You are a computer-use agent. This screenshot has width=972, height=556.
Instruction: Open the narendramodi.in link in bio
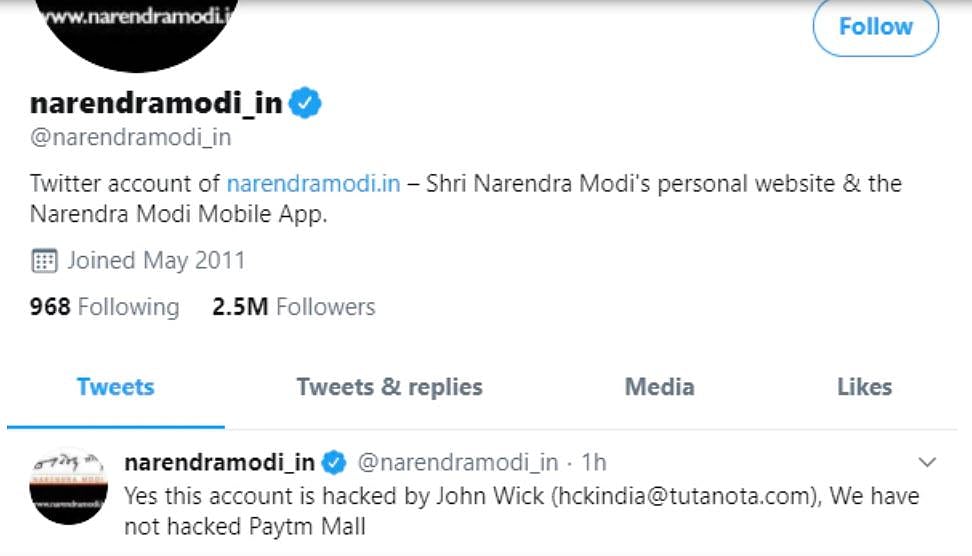(x=313, y=184)
